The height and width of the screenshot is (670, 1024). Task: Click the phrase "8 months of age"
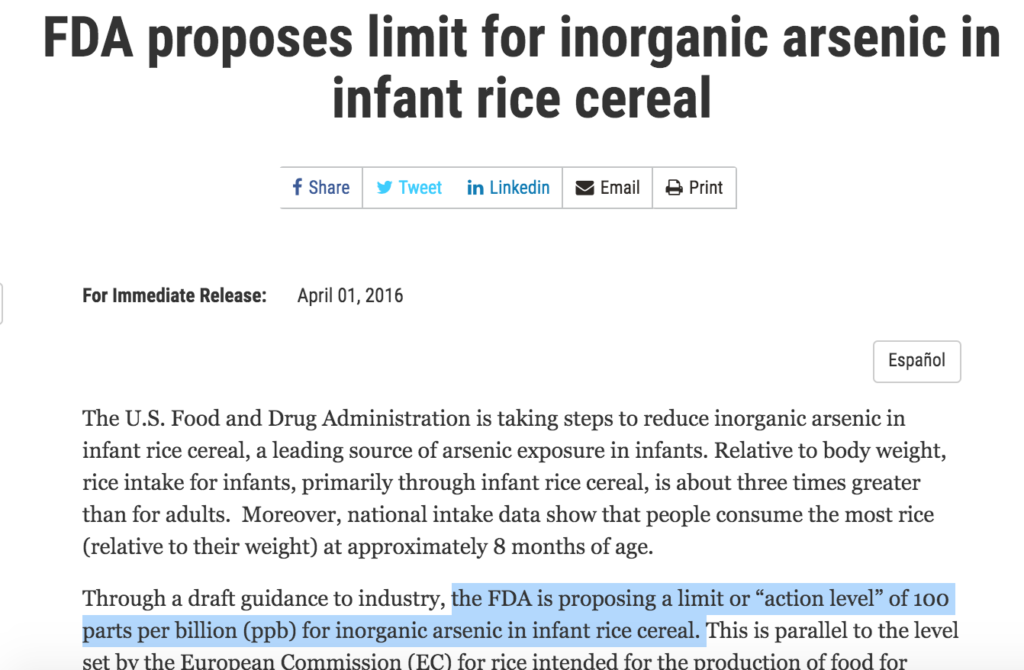click(573, 547)
